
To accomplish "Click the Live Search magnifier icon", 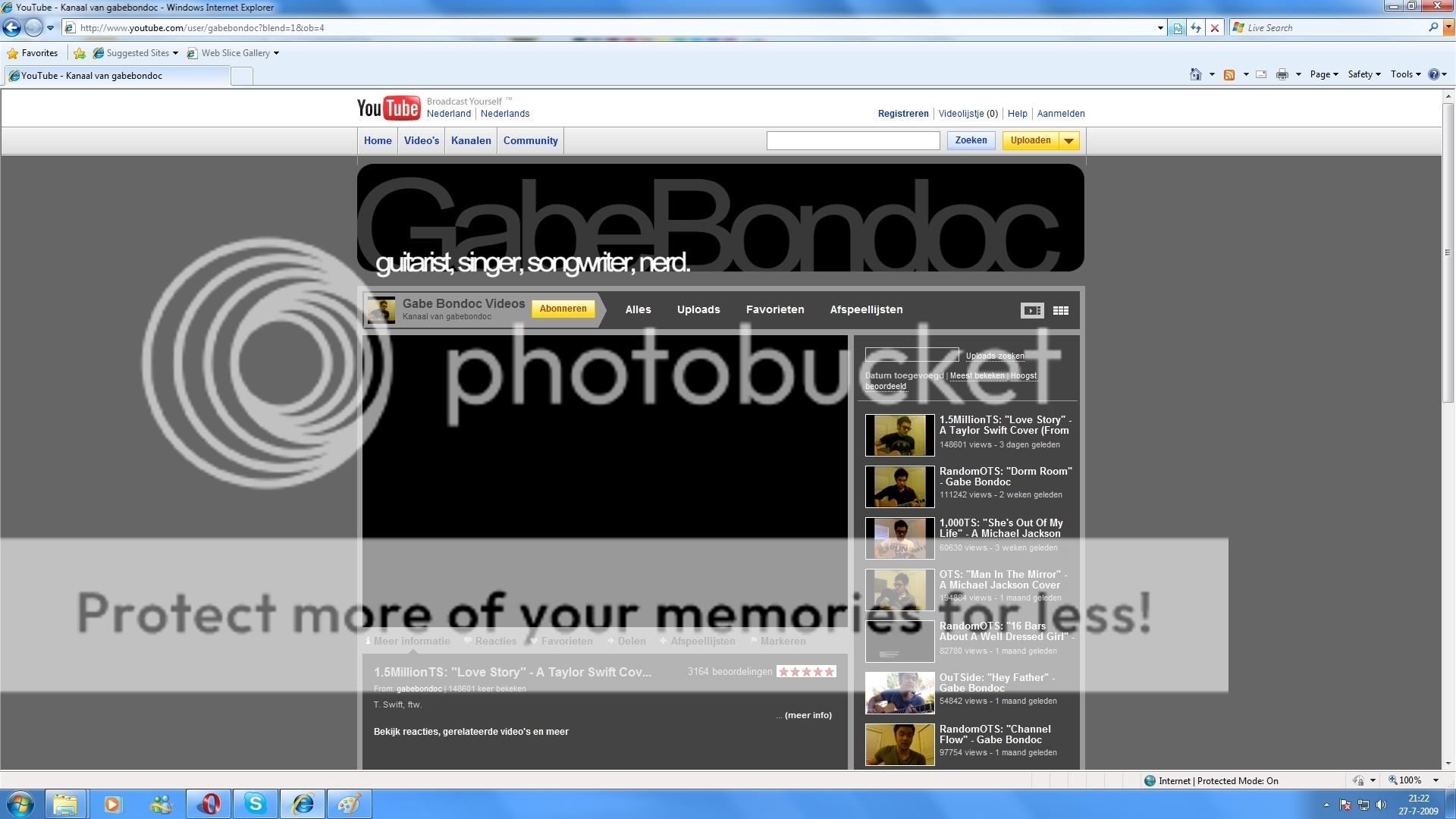I will click(x=1433, y=27).
